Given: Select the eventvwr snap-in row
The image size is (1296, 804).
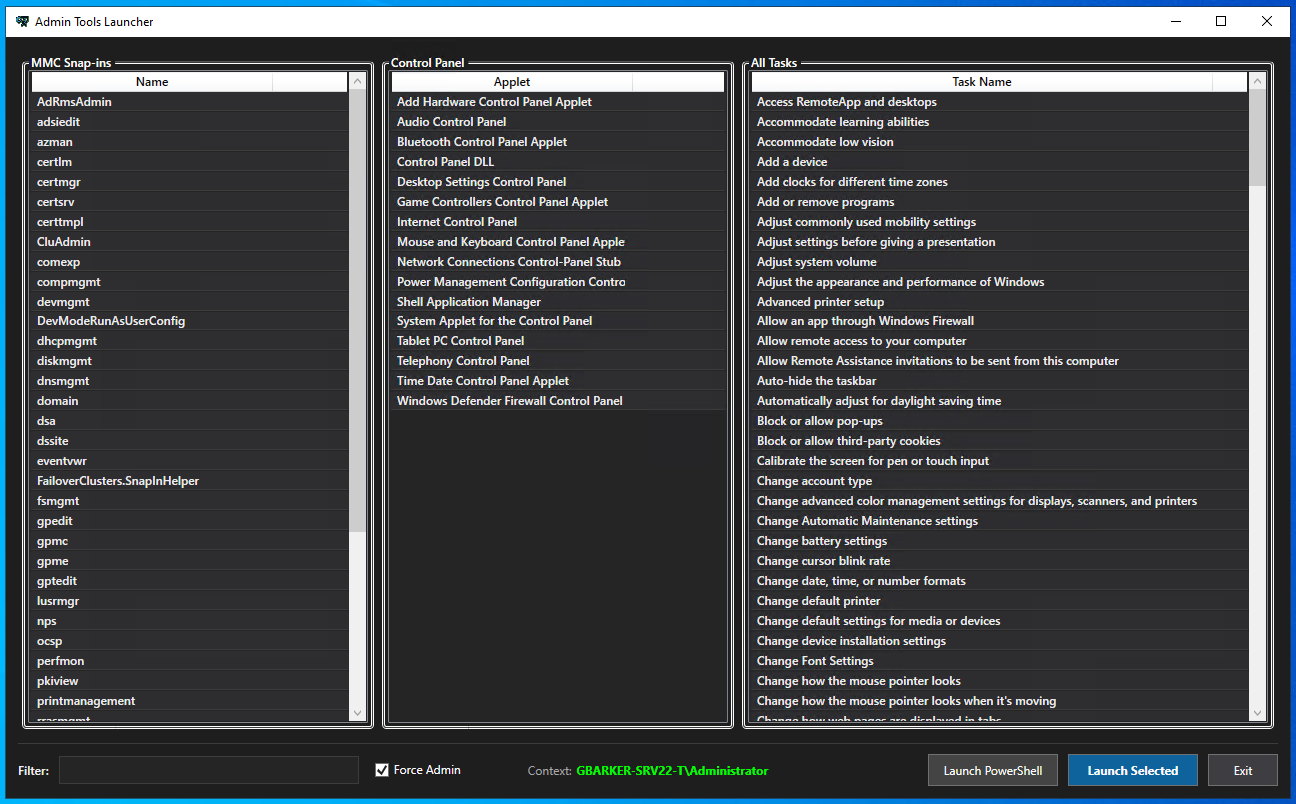Looking at the screenshot, I should click(x=62, y=461).
